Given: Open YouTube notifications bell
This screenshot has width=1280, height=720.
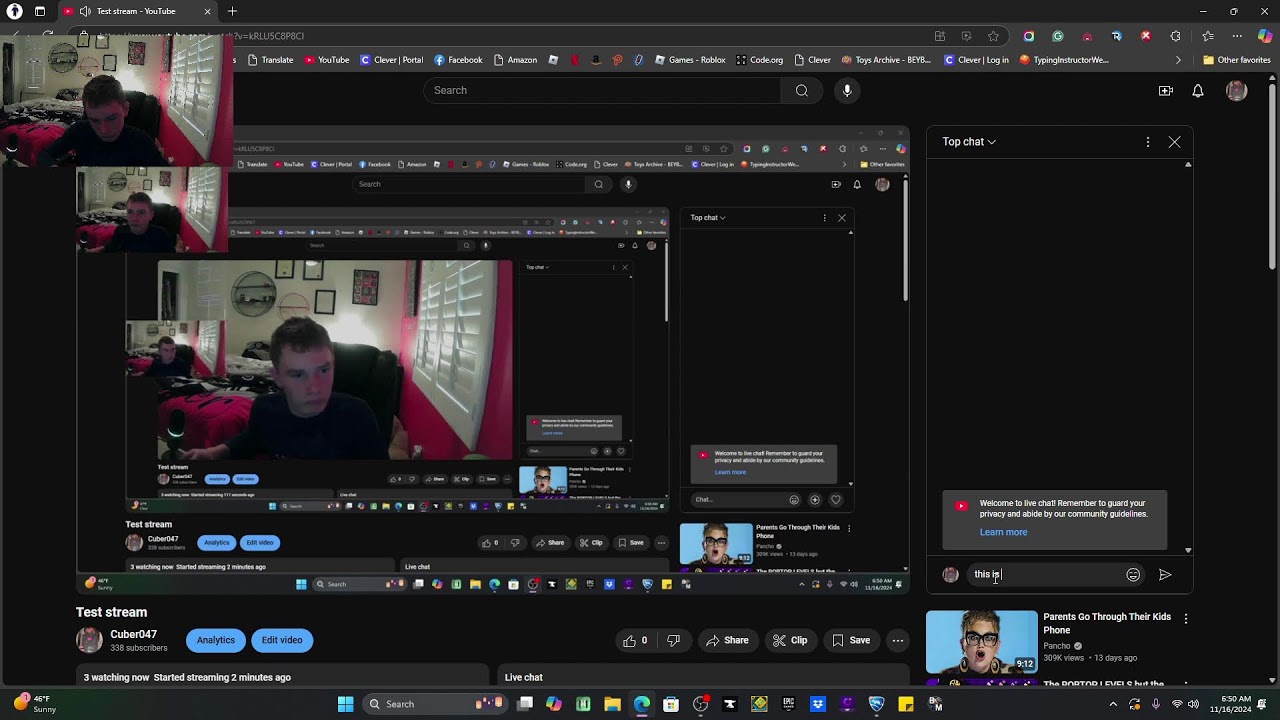Looking at the screenshot, I should (x=1198, y=91).
